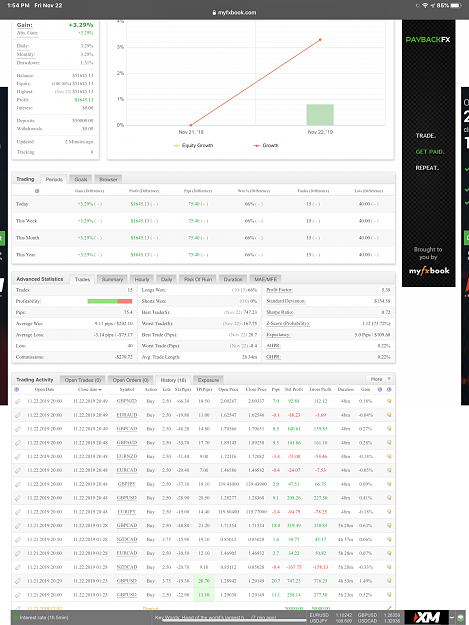The image size is (469, 625).
Task: Click the This Month row label
Action: click(x=27, y=238)
